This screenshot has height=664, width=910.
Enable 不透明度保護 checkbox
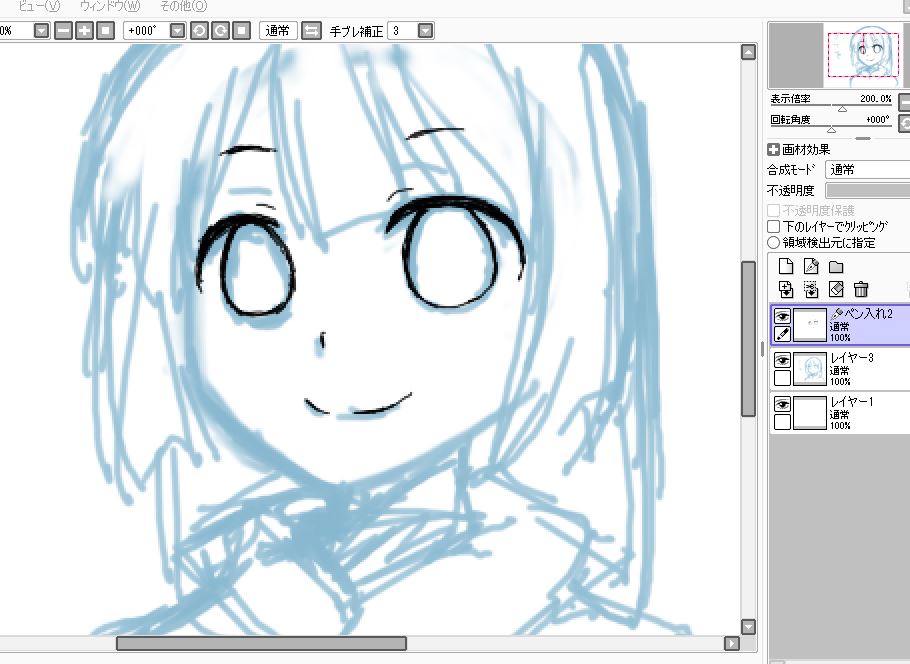(x=773, y=210)
